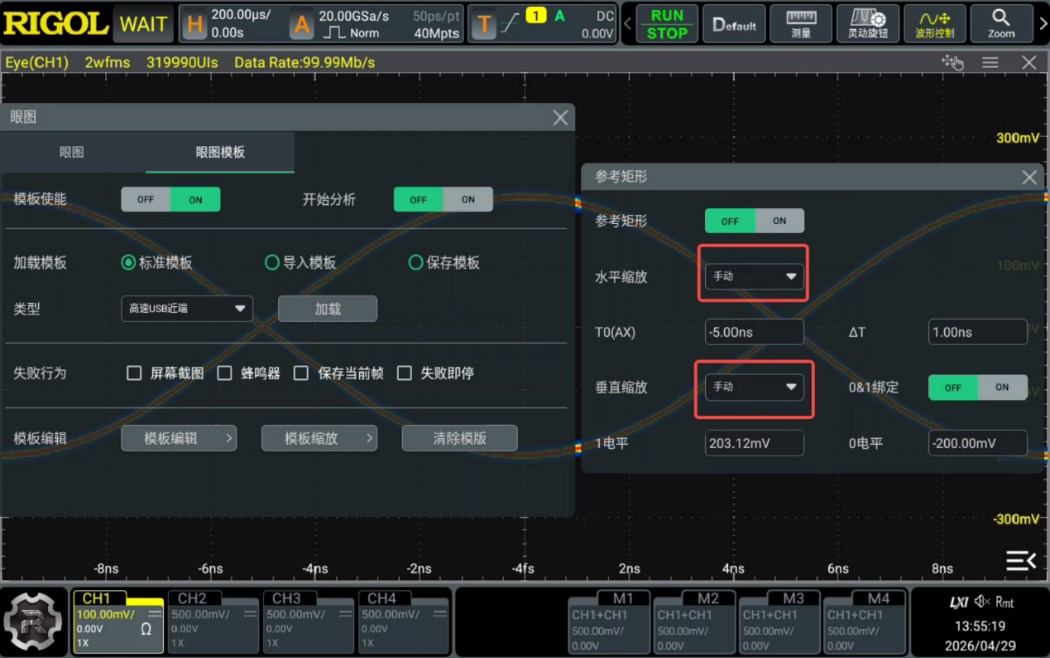
Task: Click the RIGOL gear logo at bottom-left
Action: 33,621
